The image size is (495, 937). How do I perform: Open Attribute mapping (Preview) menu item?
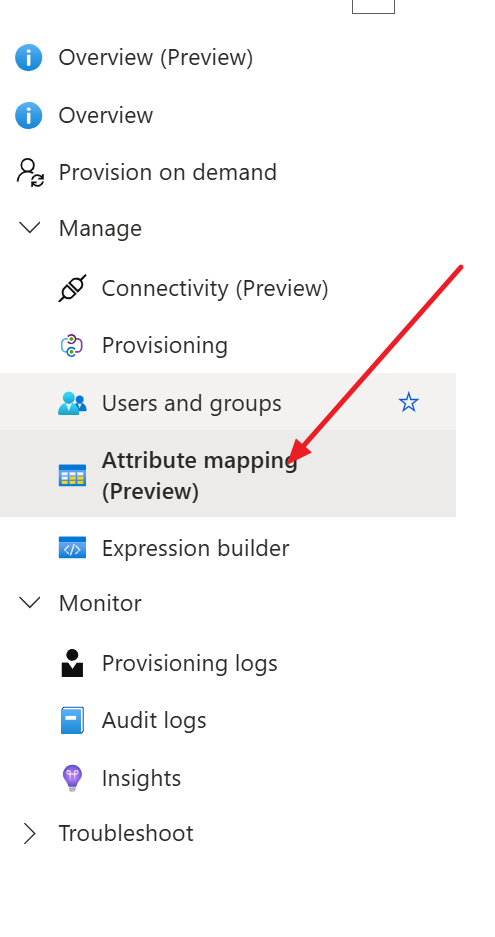pyautogui.click(x=228, y=473)
